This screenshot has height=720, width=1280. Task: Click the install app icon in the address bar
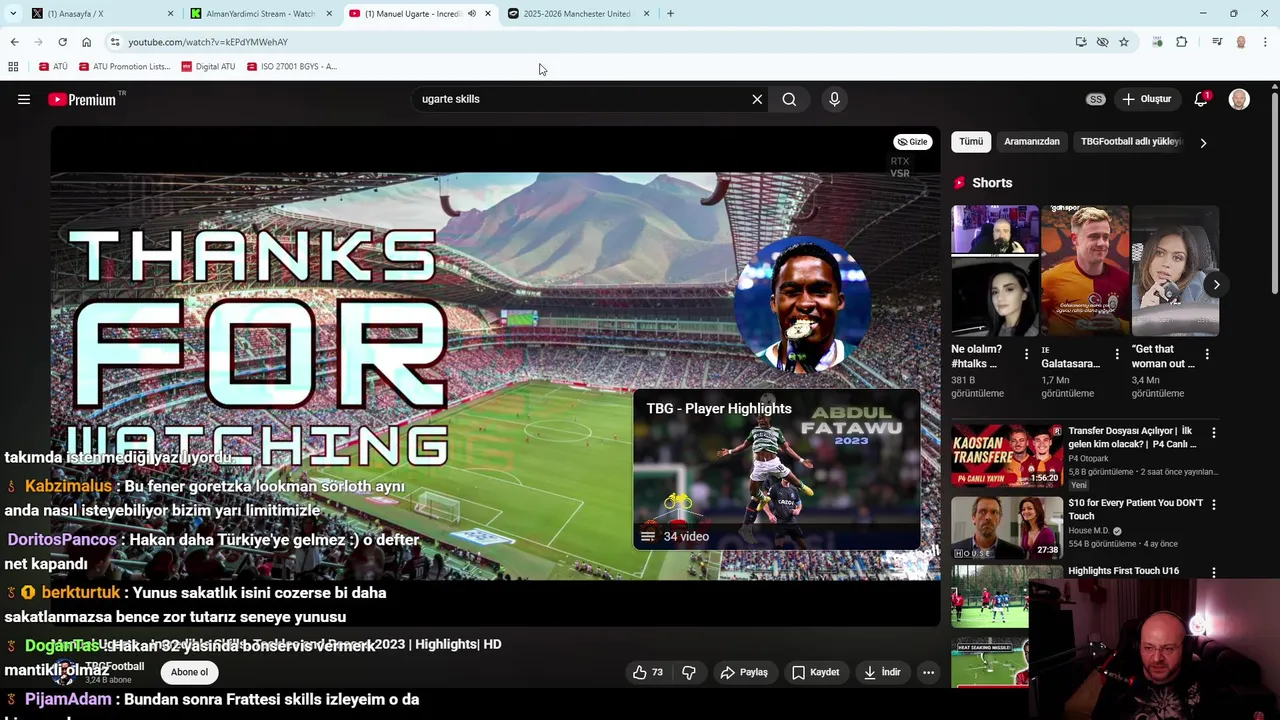pos(1081,42)
